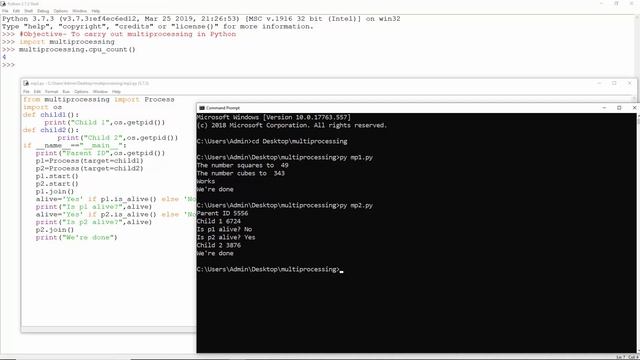Open Window menu in mp2.py editor window
The image size is (640, 360).
point(100,92)
